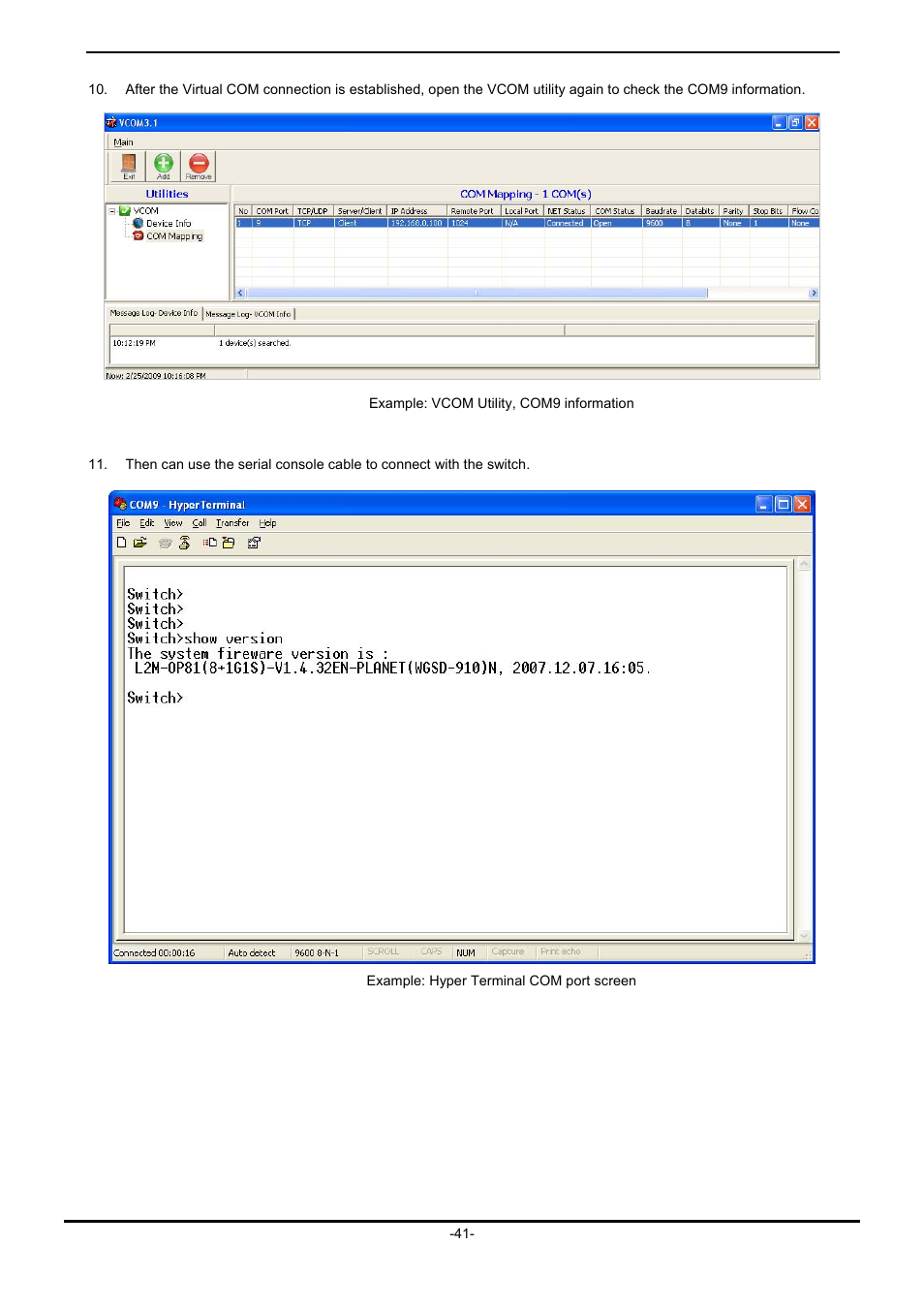Click the Auto detect status entry
The image size is (924, 1308).
pyautogui.click(x=252, y=952)
